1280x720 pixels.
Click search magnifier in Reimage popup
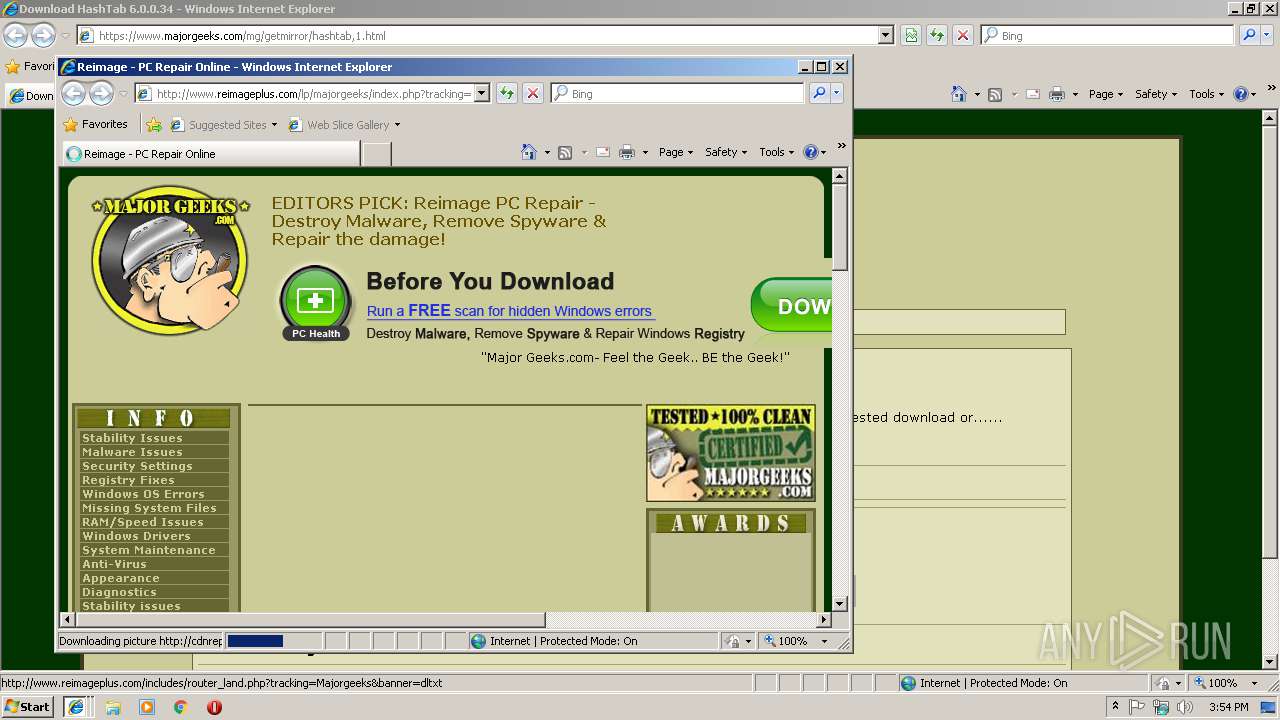point(819,93)
